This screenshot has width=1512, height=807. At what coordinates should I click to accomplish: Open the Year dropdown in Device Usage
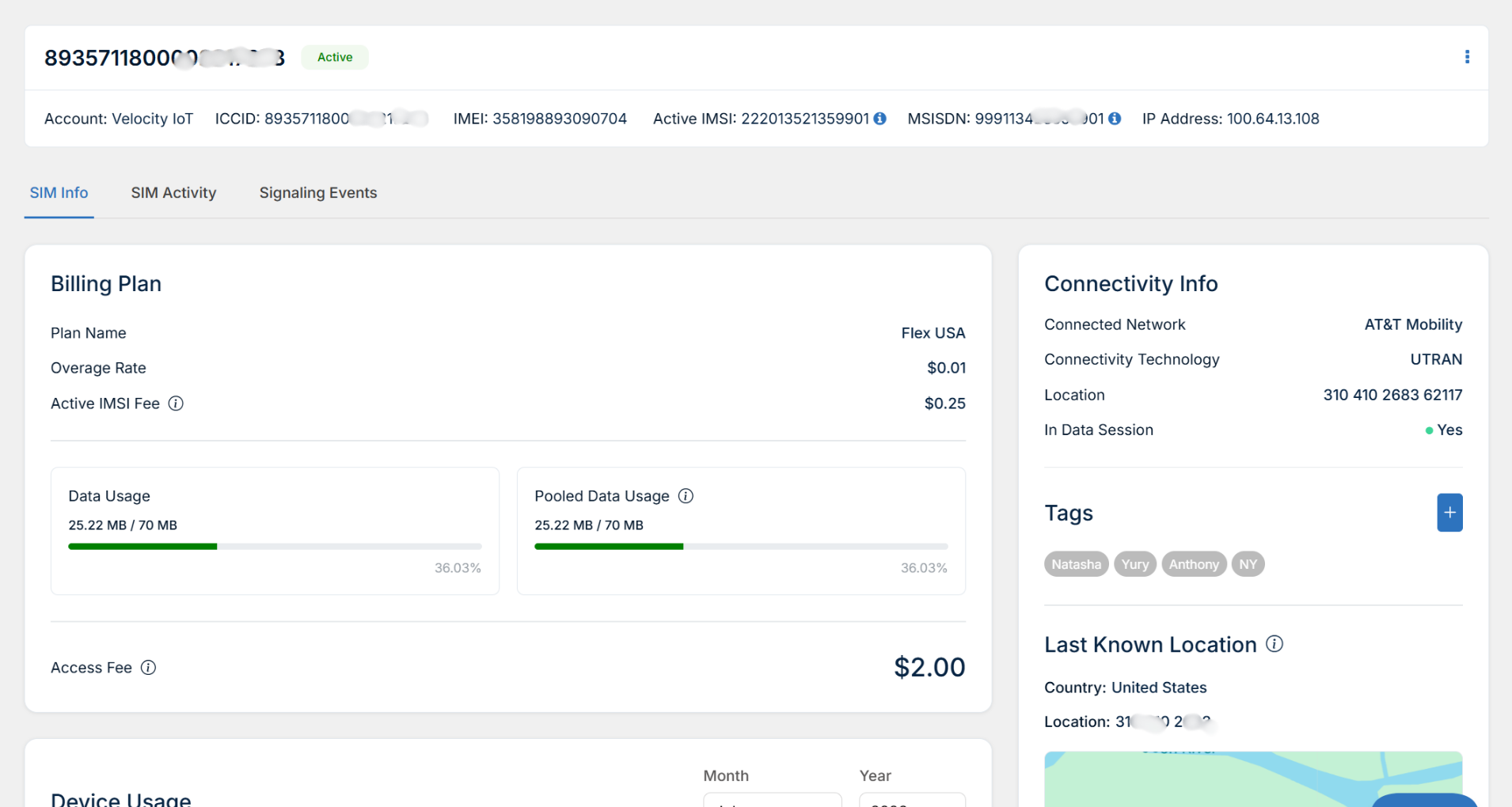coord(912,800)
